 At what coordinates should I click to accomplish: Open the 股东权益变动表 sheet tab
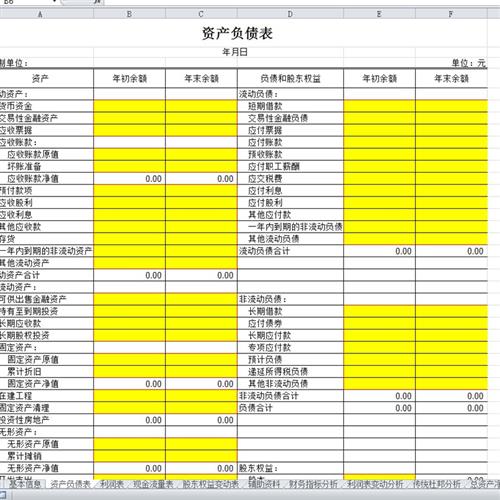pyautogui.click(x=210, y=484)
